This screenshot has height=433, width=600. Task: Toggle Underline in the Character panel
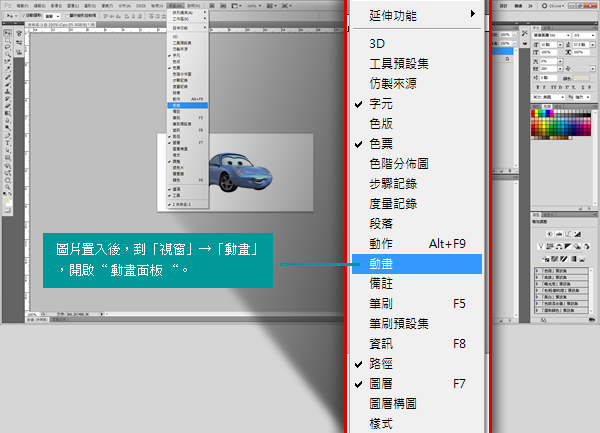pyautogui.click(x=583, y=87)
